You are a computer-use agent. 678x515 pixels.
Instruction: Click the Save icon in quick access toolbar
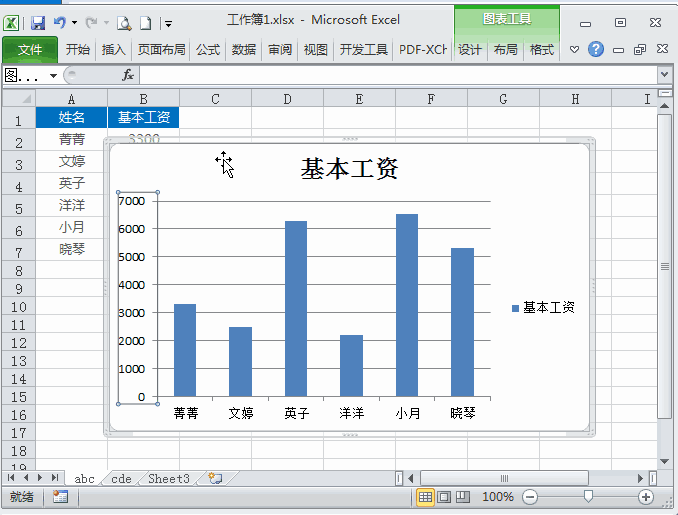[38, 22]
